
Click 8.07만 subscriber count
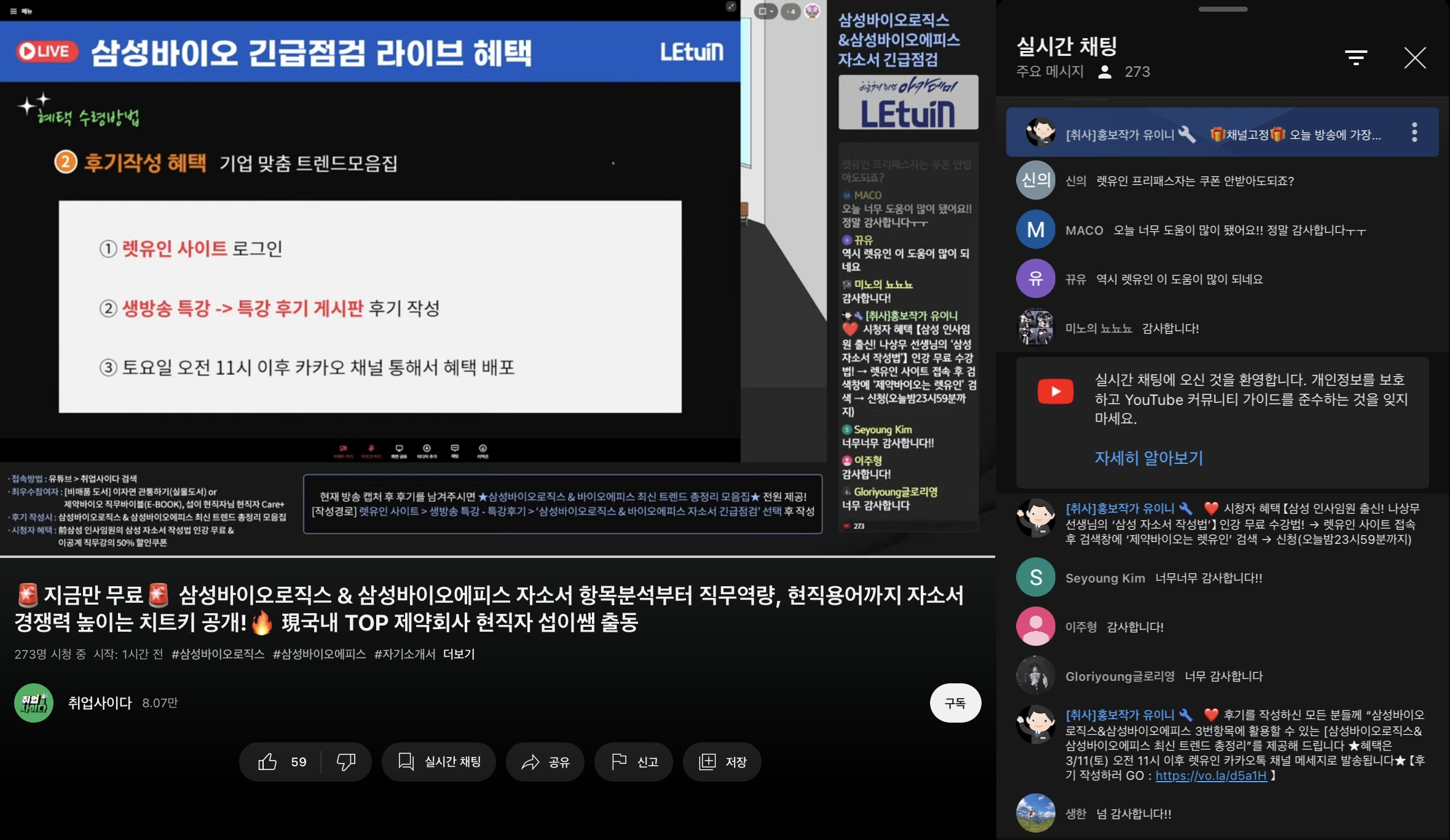click(x=160, y=703)
